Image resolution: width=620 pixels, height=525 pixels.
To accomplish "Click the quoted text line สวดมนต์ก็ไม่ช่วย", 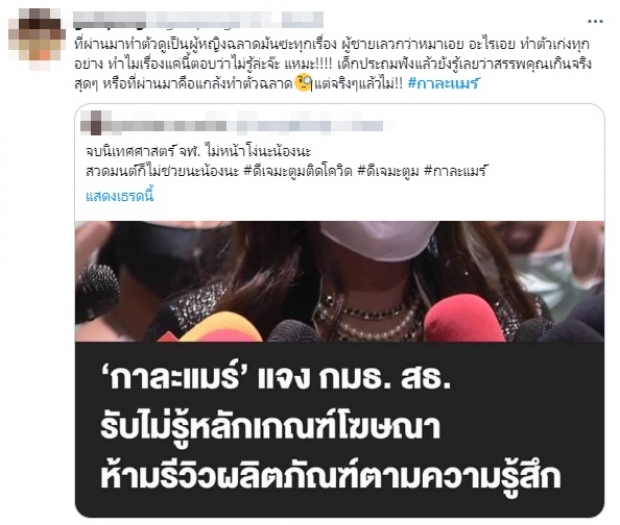I will 162,171.
